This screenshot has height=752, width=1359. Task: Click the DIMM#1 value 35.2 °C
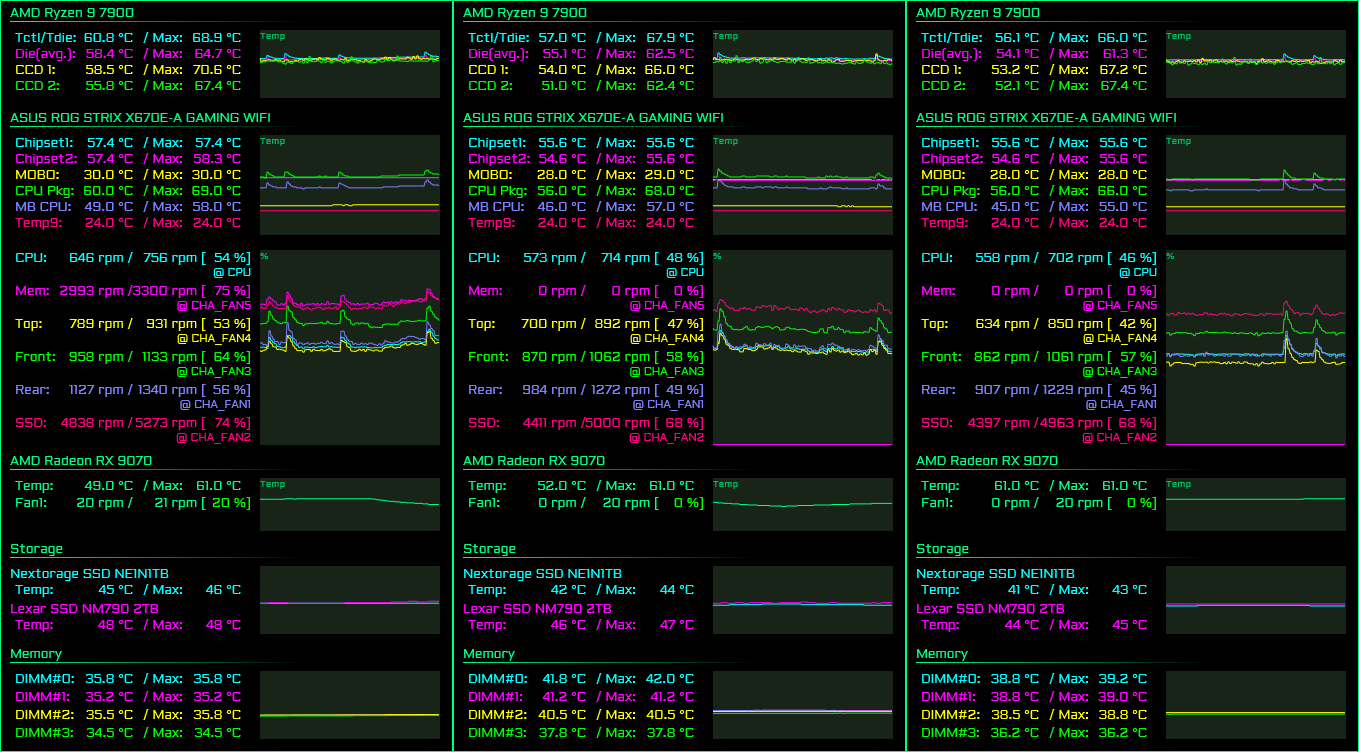[x=109, y=697]
